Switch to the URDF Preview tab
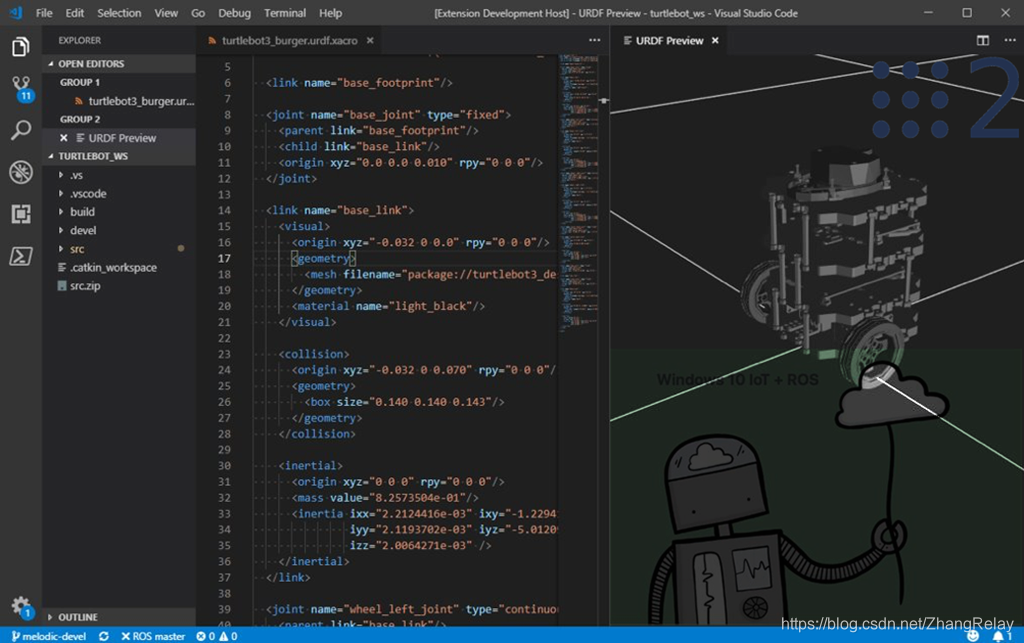 (669, 40)
